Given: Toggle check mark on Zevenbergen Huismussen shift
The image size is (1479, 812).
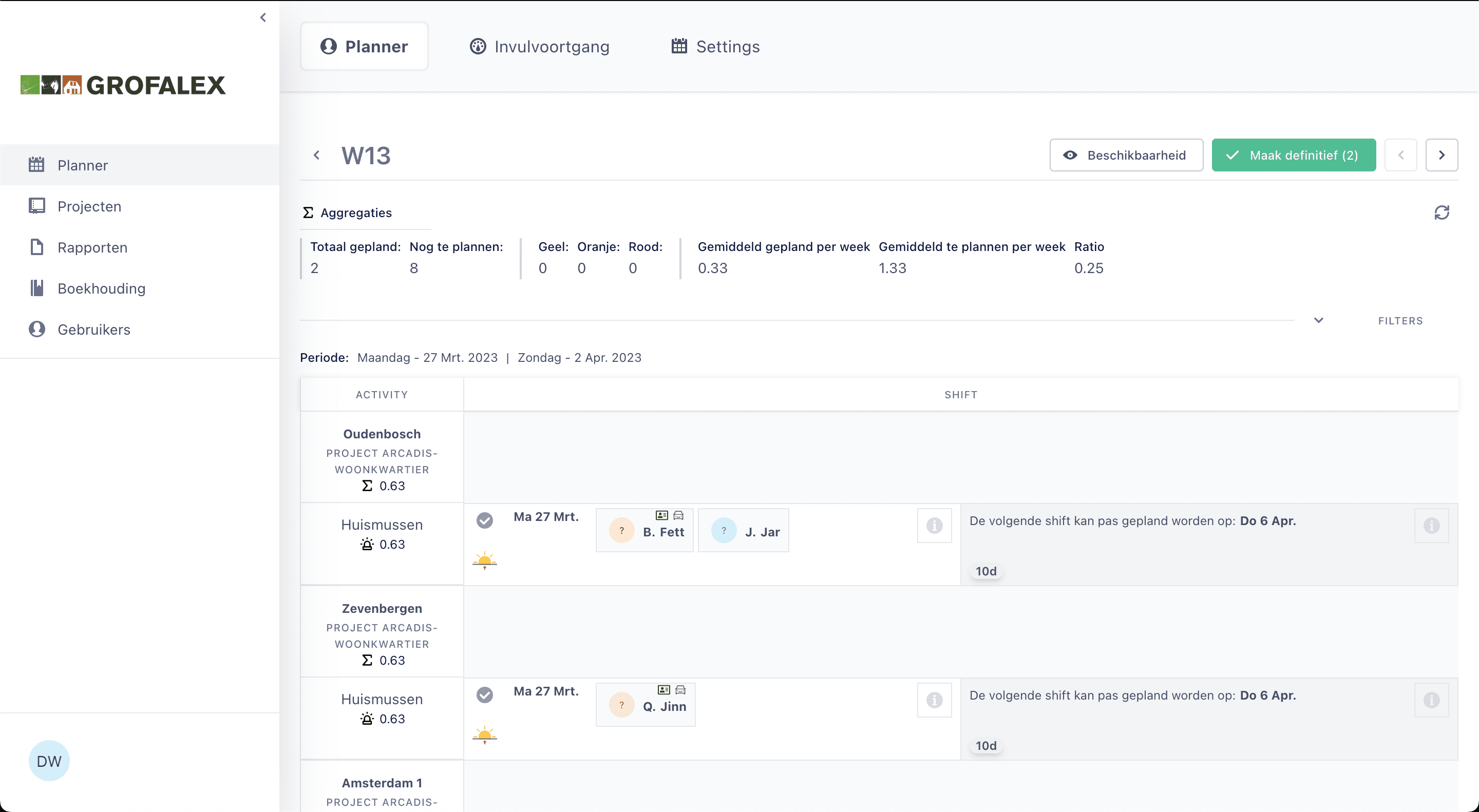Looking at the screenshot, I should point(485,695).
